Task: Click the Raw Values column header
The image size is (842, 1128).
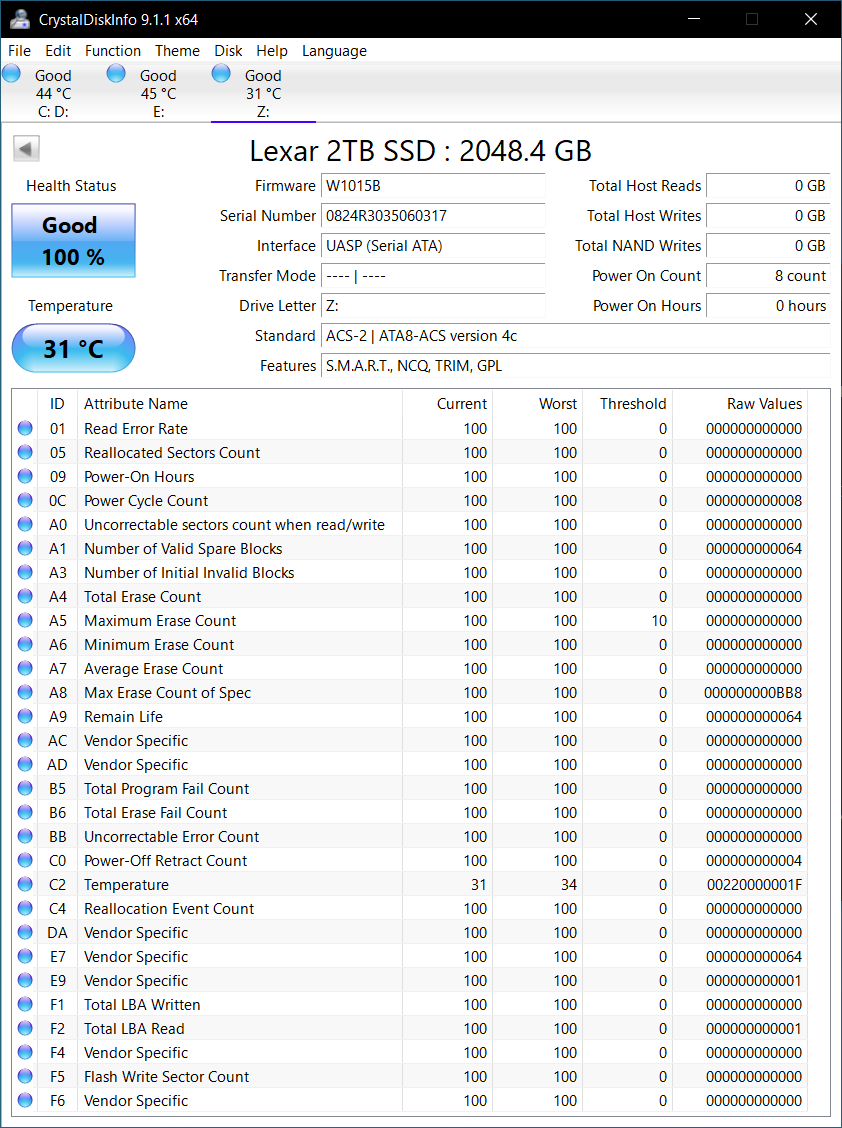Action: pos(763,404)
